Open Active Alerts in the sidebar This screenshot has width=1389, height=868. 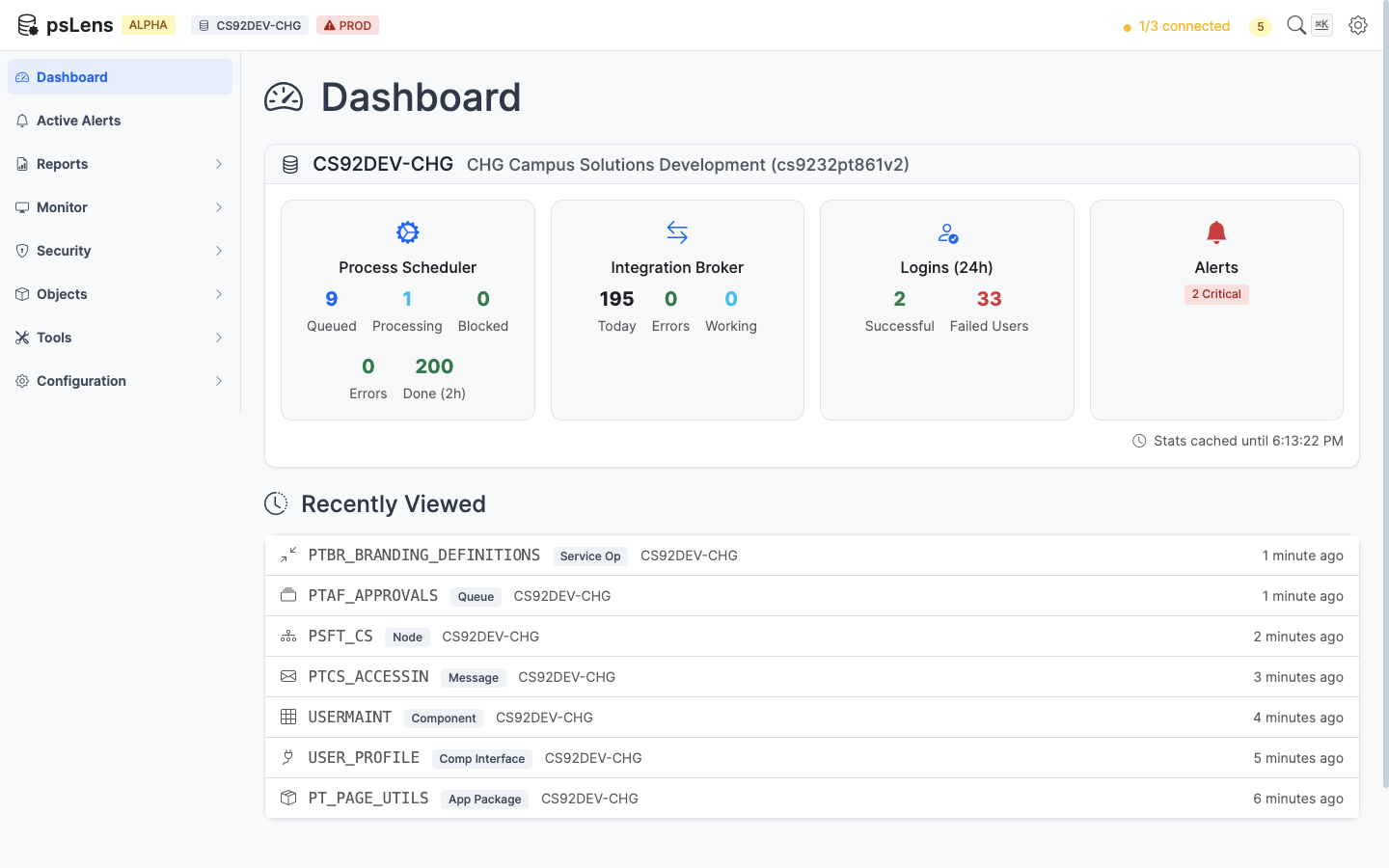120,121
